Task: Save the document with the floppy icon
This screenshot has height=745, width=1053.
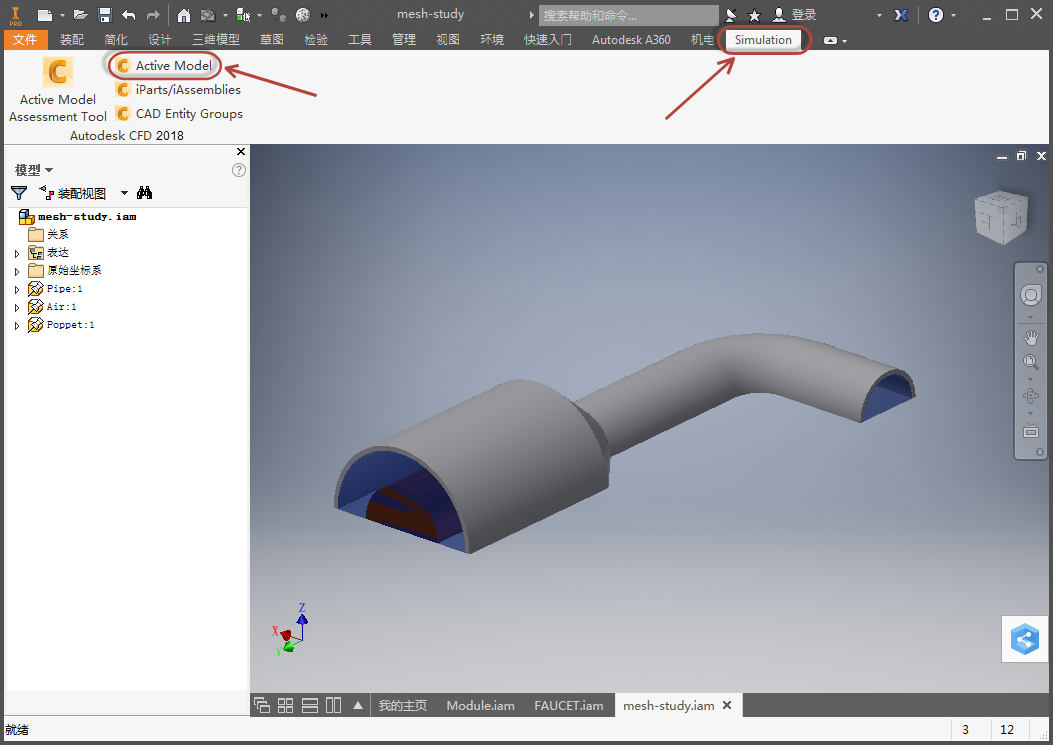Action: click(x=105, y=15)
